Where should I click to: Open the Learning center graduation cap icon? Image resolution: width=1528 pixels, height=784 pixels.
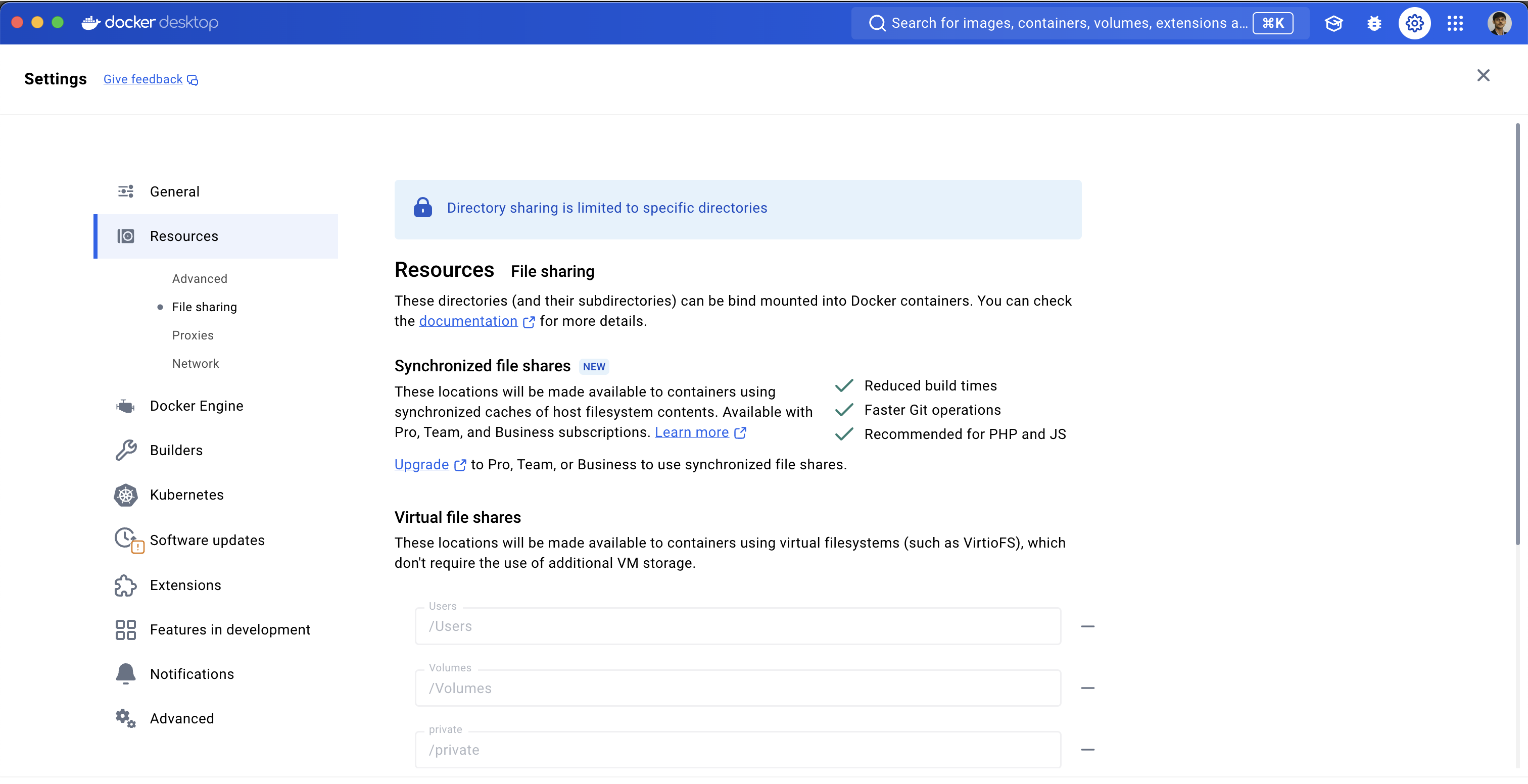pyautogui.click(x=1333, y=23)
